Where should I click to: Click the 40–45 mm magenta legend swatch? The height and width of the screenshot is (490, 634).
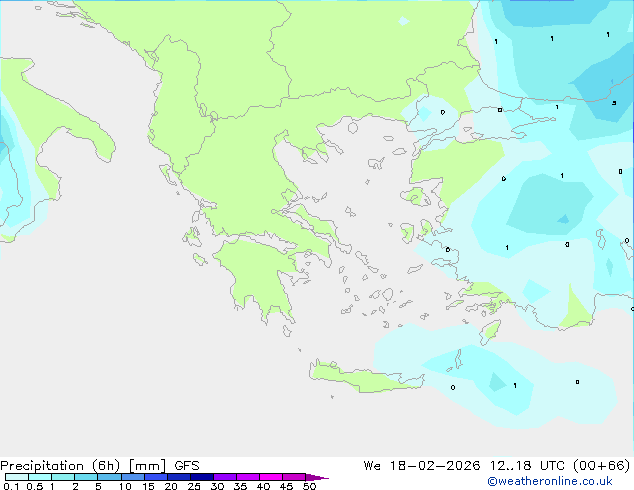[271, 477]
